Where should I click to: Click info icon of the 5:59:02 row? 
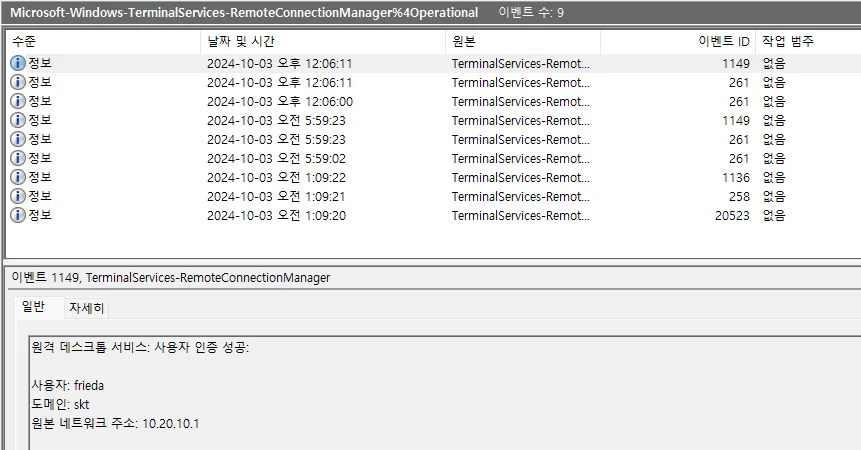coord(18,158)
